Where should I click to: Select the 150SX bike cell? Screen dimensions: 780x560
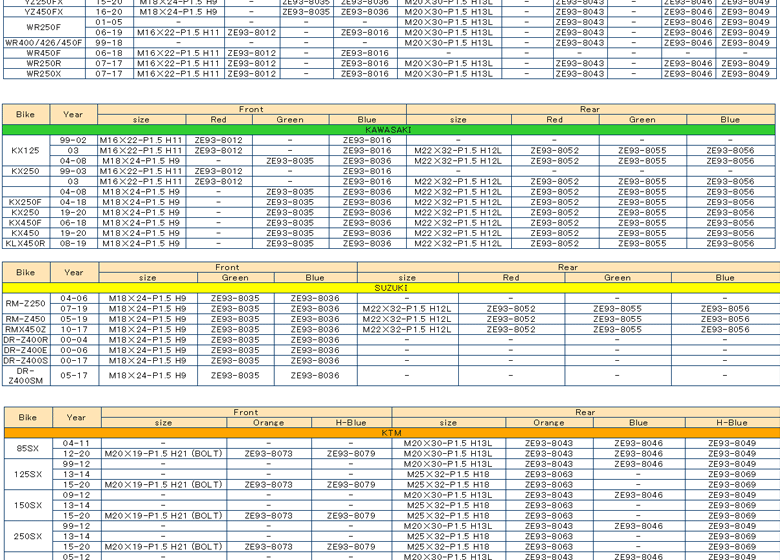tap(28, 505)
